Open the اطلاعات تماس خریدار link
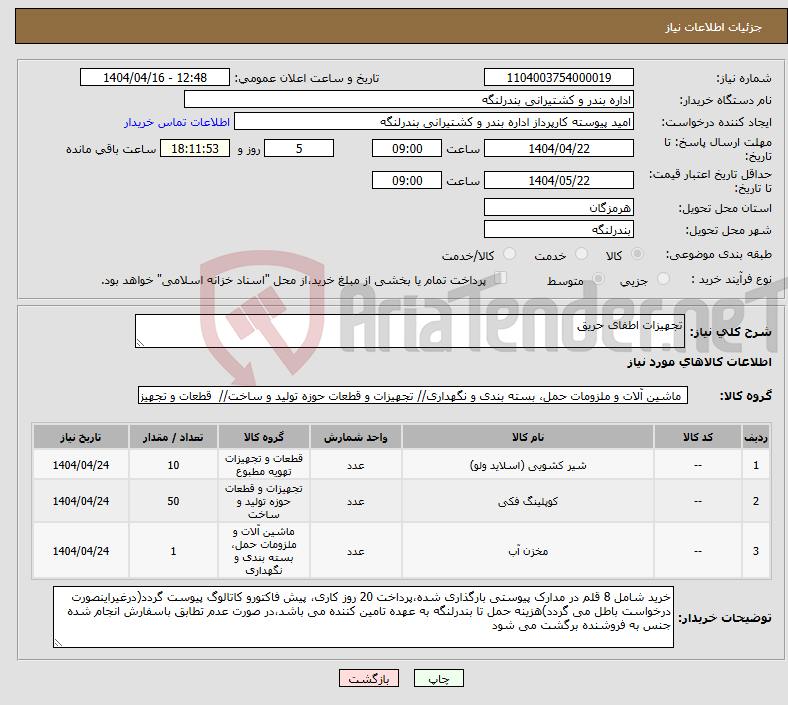This screenshot has width=788, height=705. tap(177, 122)
